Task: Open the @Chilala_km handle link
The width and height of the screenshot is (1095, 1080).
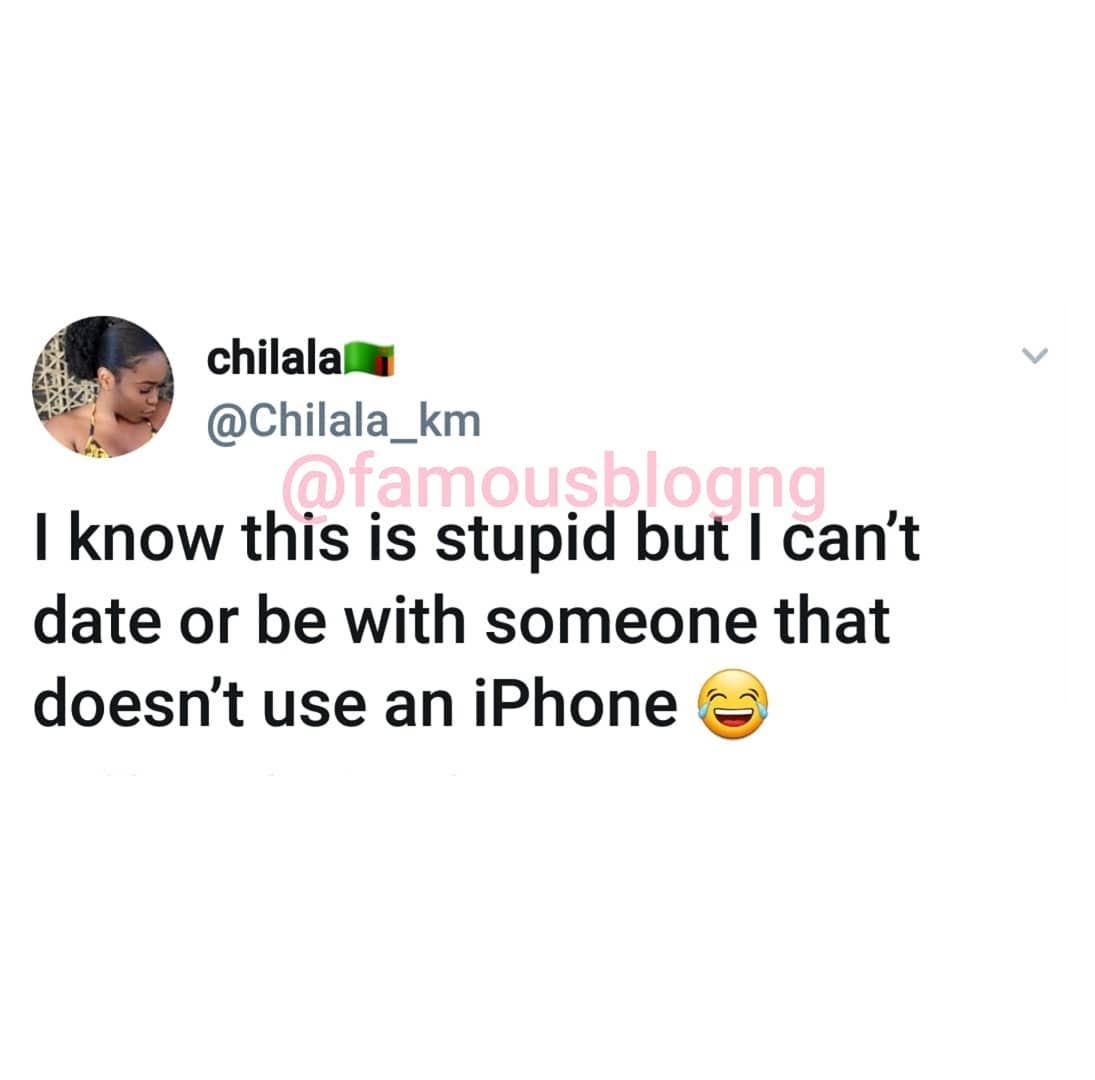Action: pyautogui.click(x=344, y=421)
